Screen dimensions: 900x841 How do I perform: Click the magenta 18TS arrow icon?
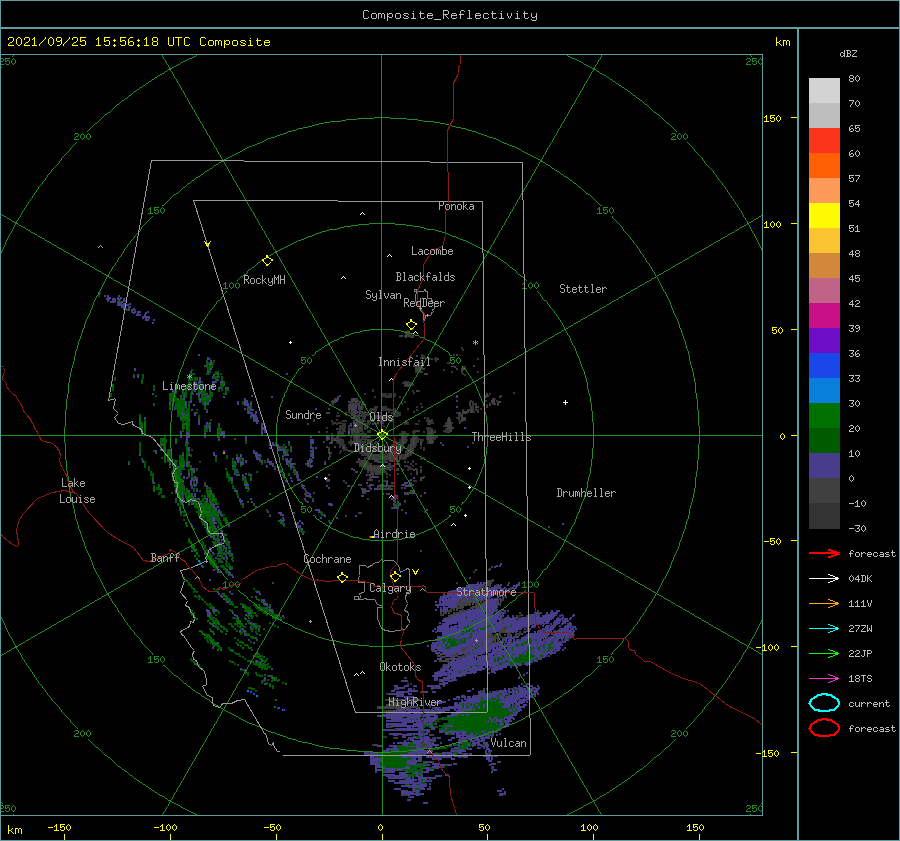[824, 679]
